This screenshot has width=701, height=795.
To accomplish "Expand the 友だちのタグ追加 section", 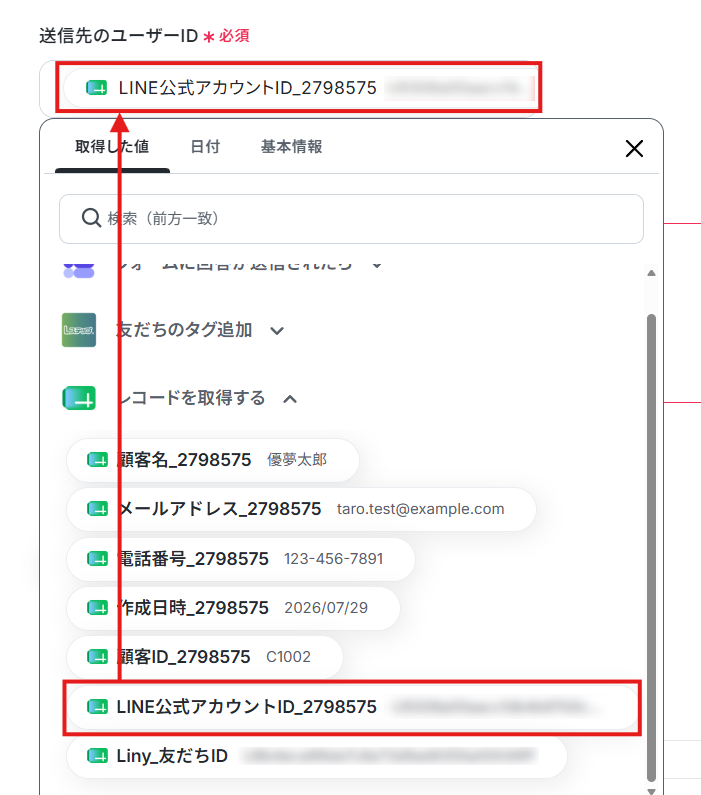I will pos(277,331).
